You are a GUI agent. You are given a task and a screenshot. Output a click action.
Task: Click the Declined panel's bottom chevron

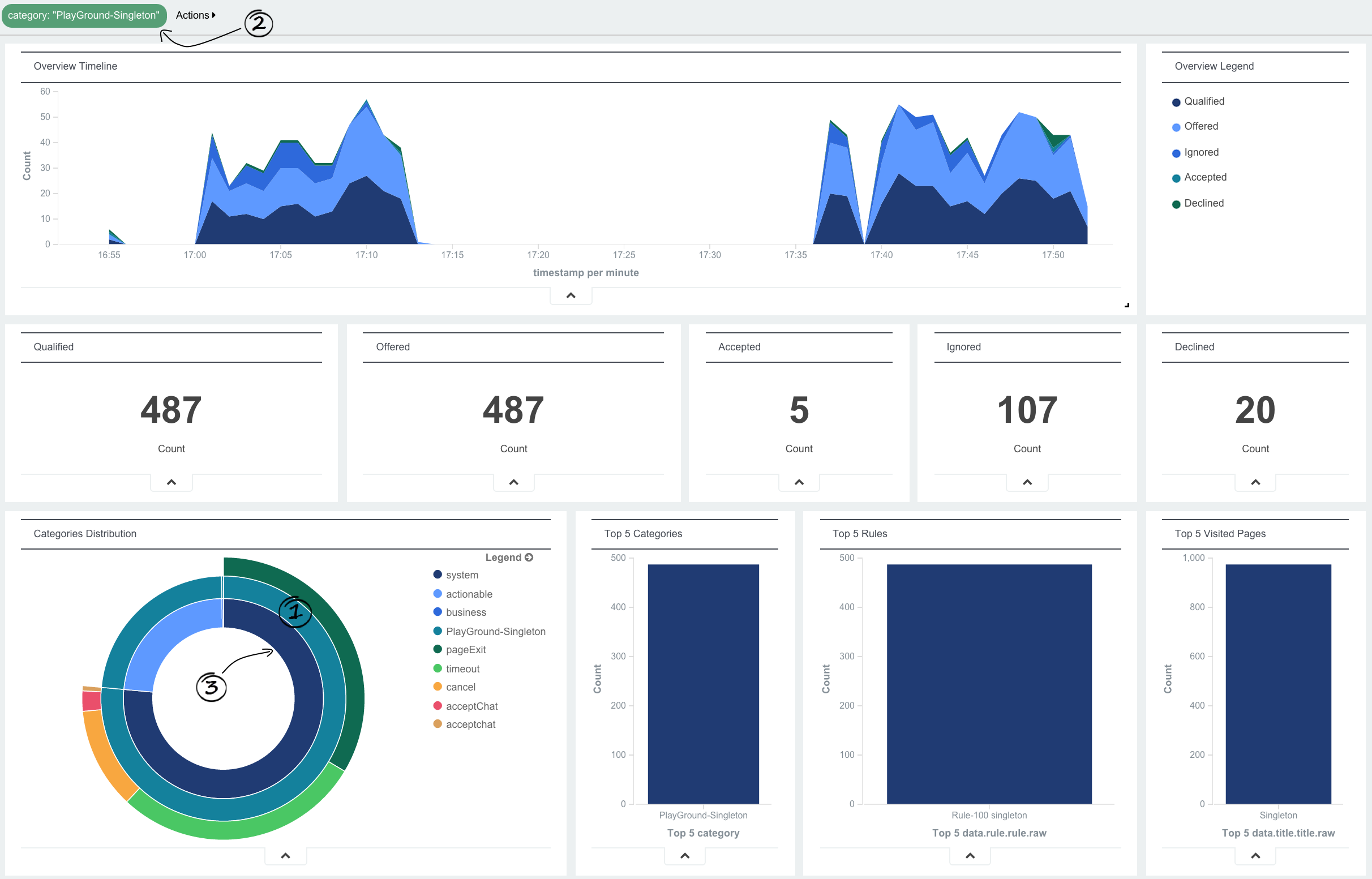1255,482
